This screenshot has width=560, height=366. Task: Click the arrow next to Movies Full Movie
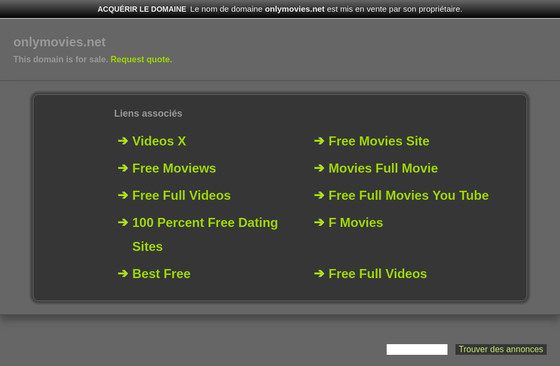[319, 168]
